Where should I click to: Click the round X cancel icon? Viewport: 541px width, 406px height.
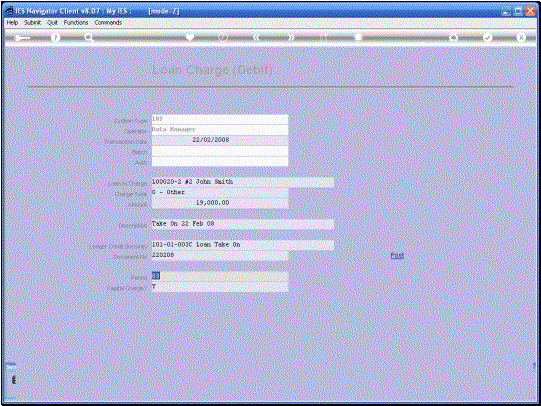click(521, 37)
